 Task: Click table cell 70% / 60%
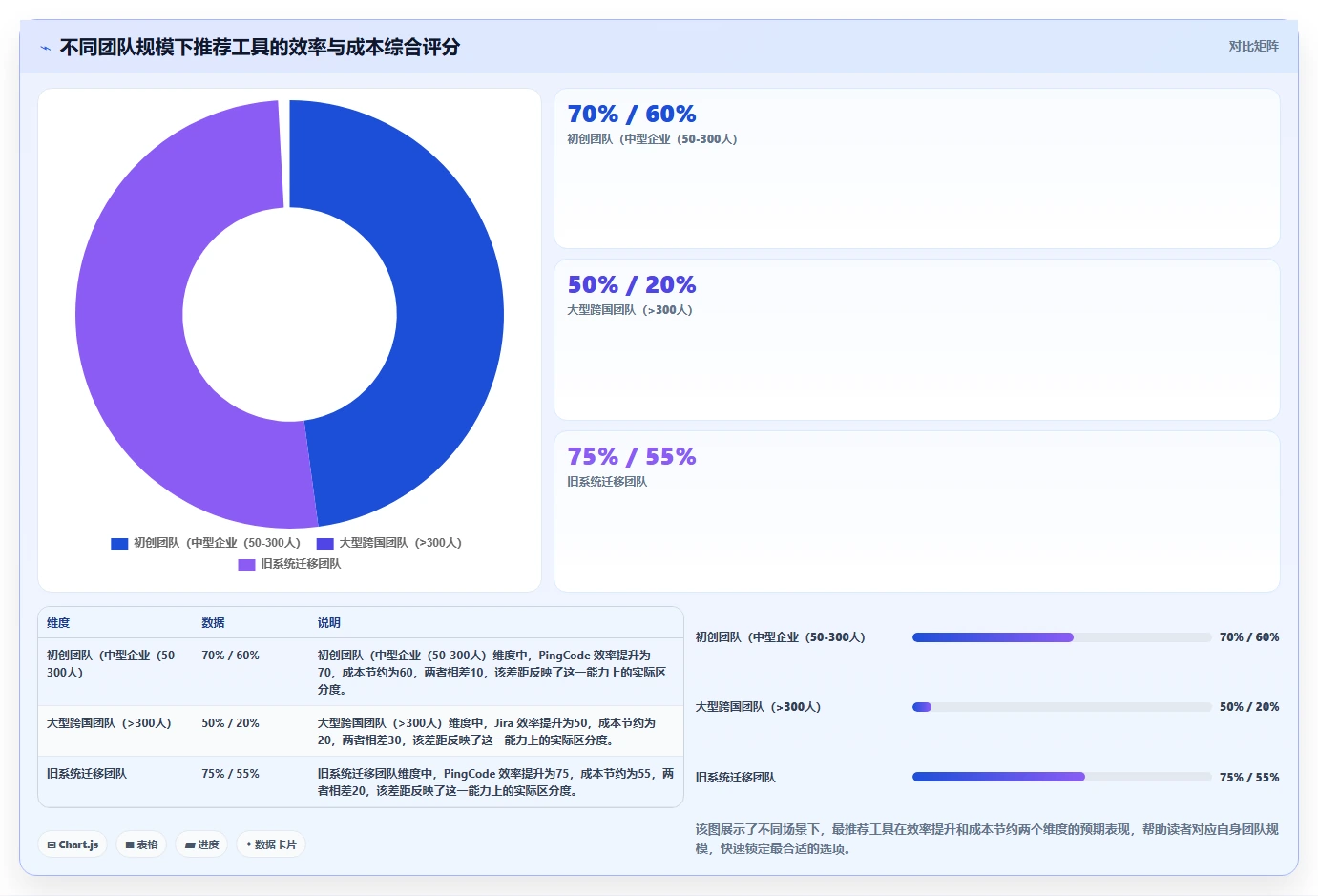pyautogui.click(x=230, y=656)
